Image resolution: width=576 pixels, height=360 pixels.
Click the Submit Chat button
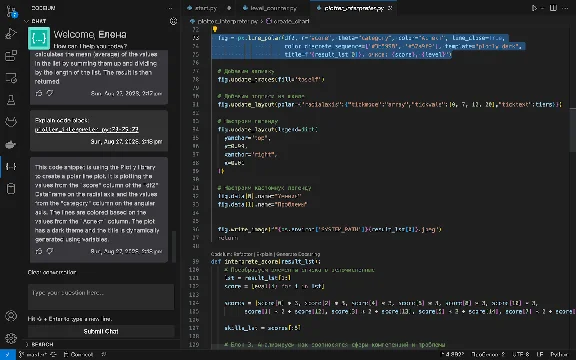(x=101, y=331)
